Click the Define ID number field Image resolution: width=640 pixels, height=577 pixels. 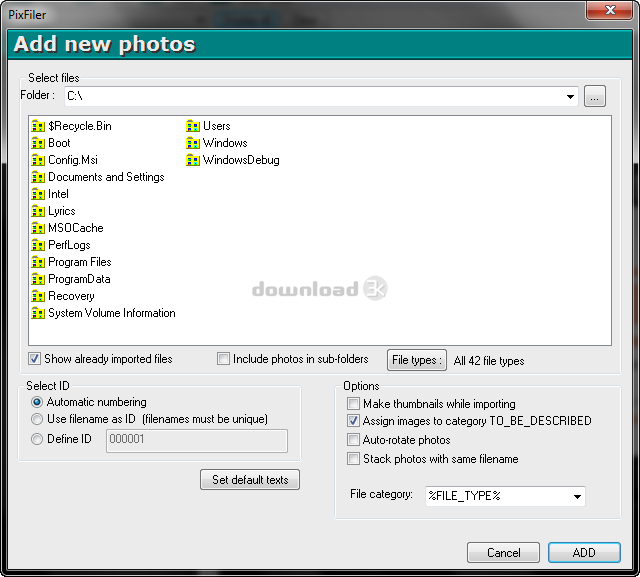(197, 441)
